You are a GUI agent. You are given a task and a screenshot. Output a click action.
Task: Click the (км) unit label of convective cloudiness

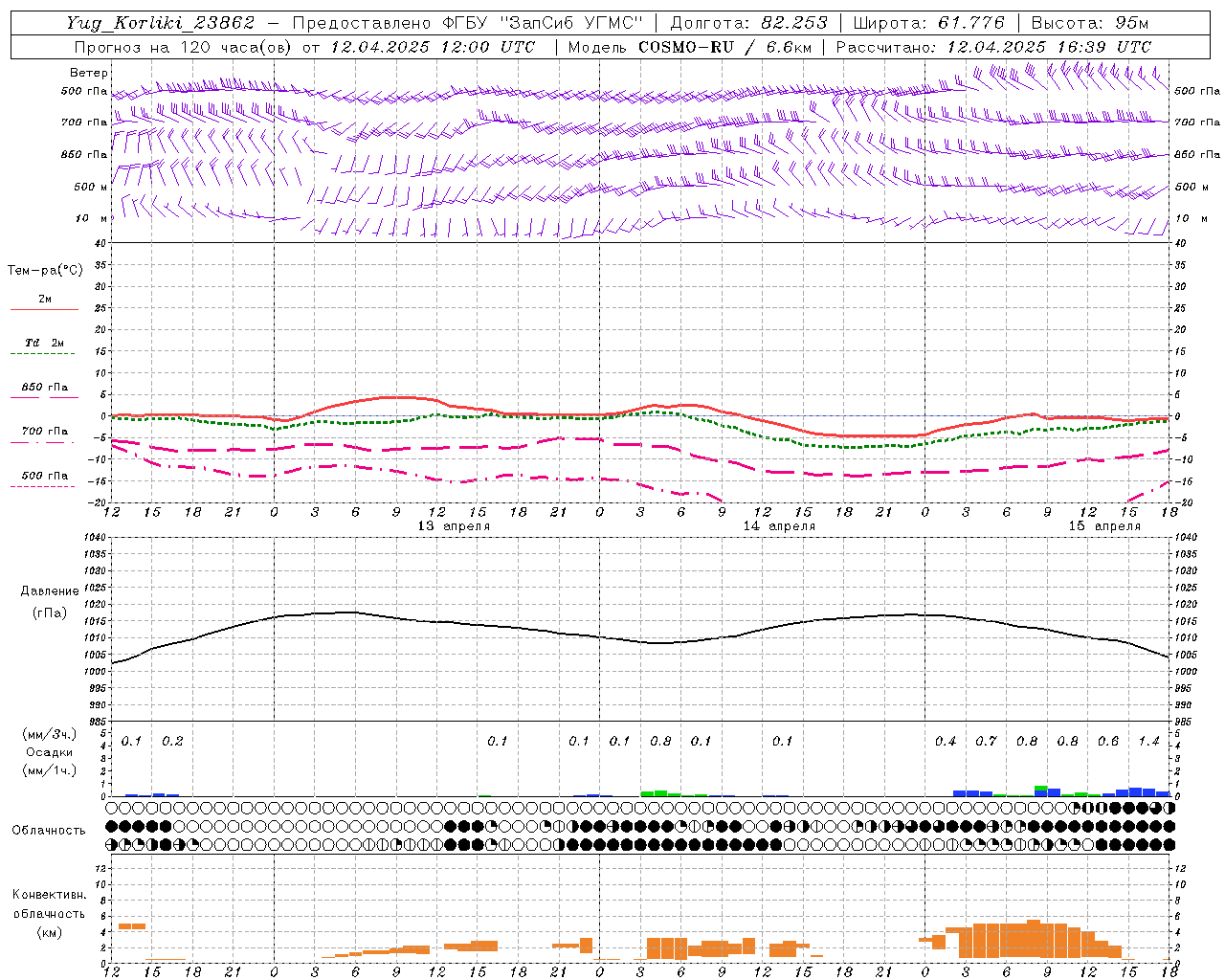49,933
